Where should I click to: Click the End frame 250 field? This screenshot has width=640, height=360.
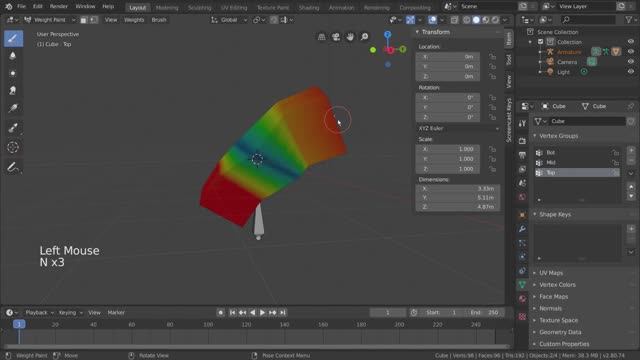(484, 313)
